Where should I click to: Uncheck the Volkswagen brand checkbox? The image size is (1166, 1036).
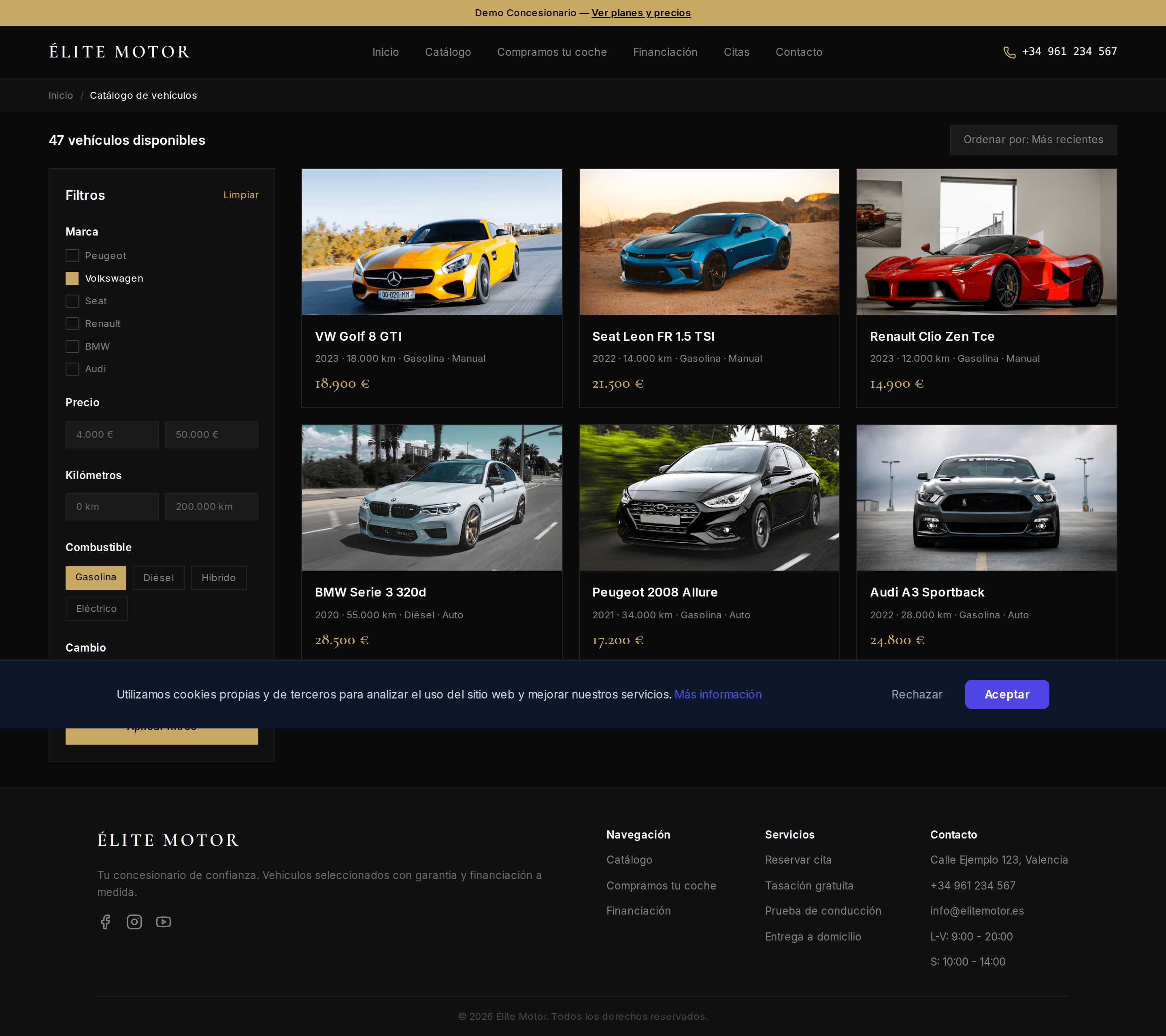[x=72, y=278]
